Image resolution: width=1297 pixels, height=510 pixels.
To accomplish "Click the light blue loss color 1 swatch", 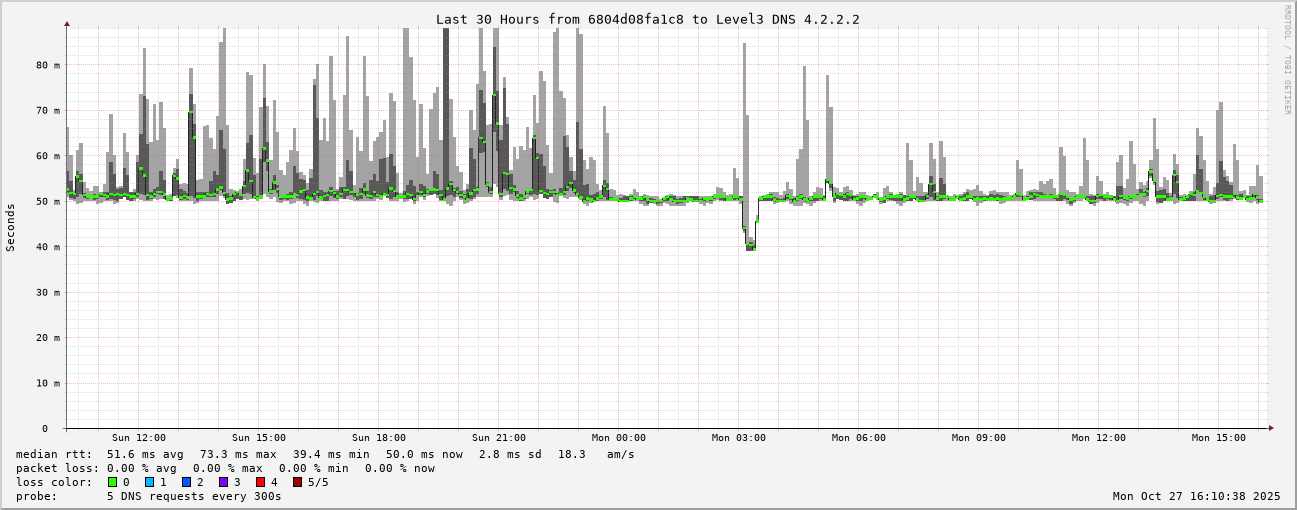I will pos(149,482).
